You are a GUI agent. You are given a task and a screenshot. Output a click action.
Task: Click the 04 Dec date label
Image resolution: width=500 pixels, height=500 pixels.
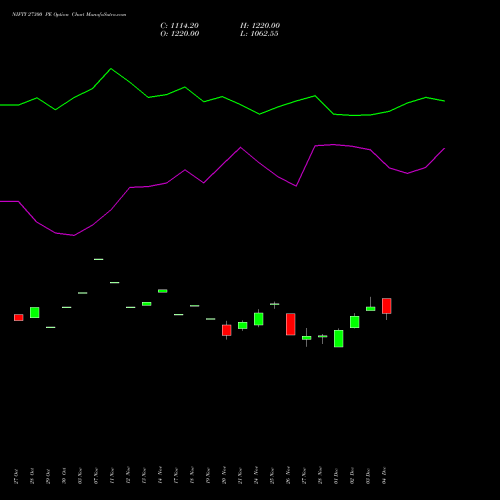tap(384, 476)
